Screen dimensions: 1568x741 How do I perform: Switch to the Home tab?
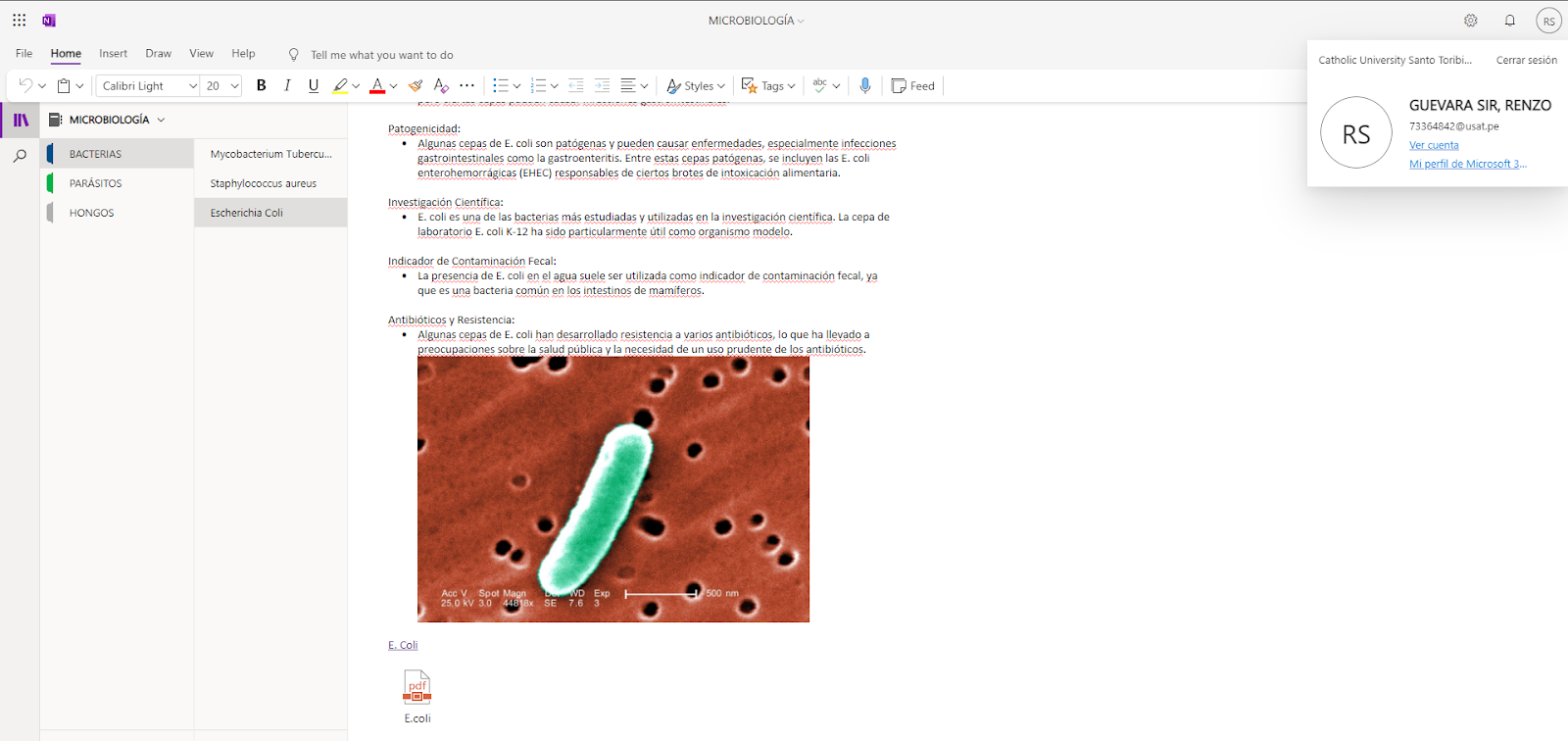pyautogui.click(x=66, y=54)
